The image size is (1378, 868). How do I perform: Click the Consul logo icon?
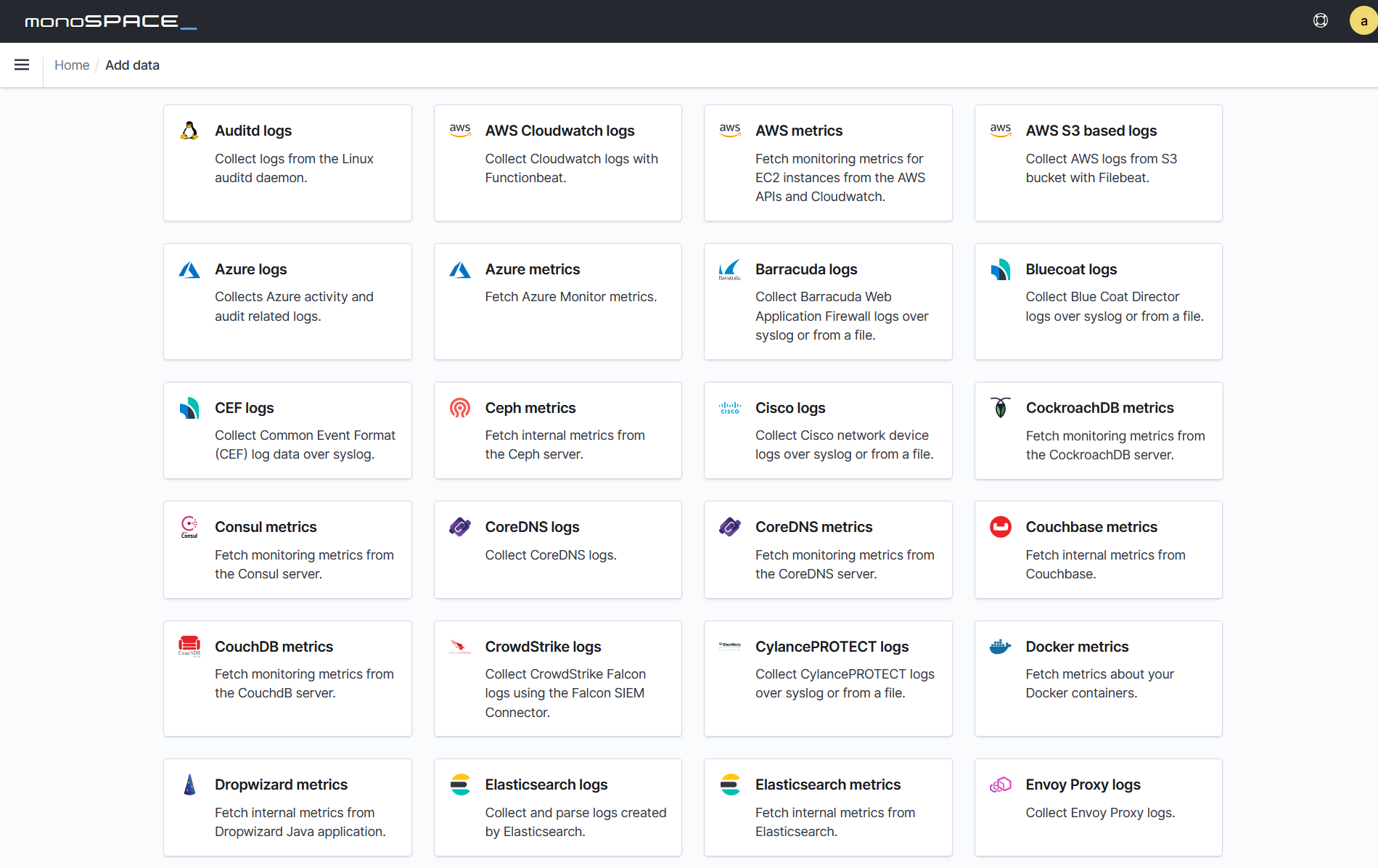[189, 527]
